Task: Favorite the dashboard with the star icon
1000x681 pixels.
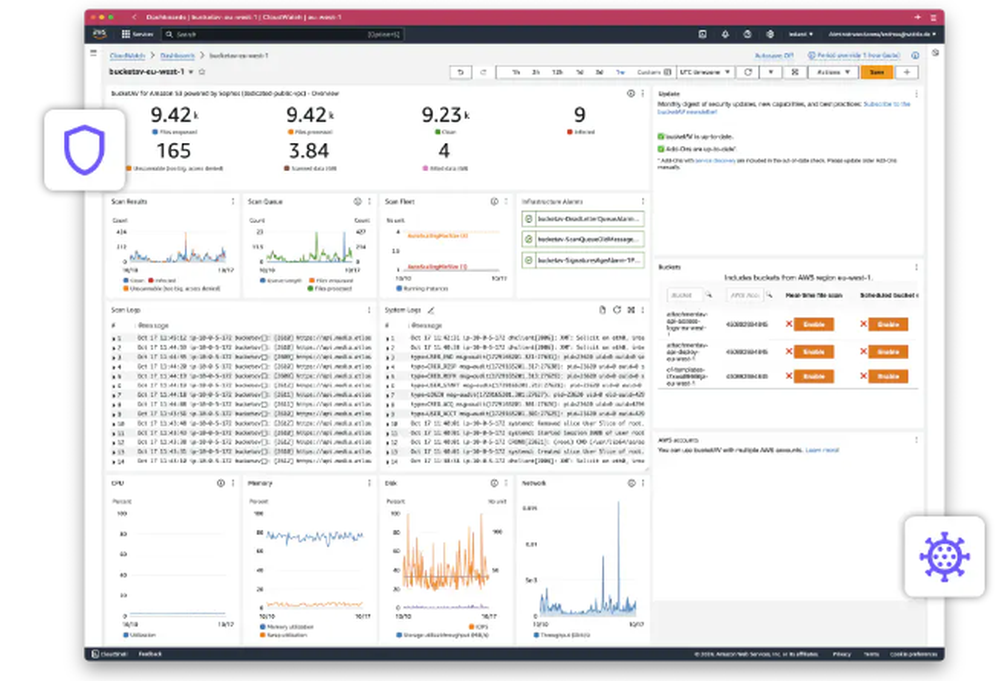Action: coord(202,72)
